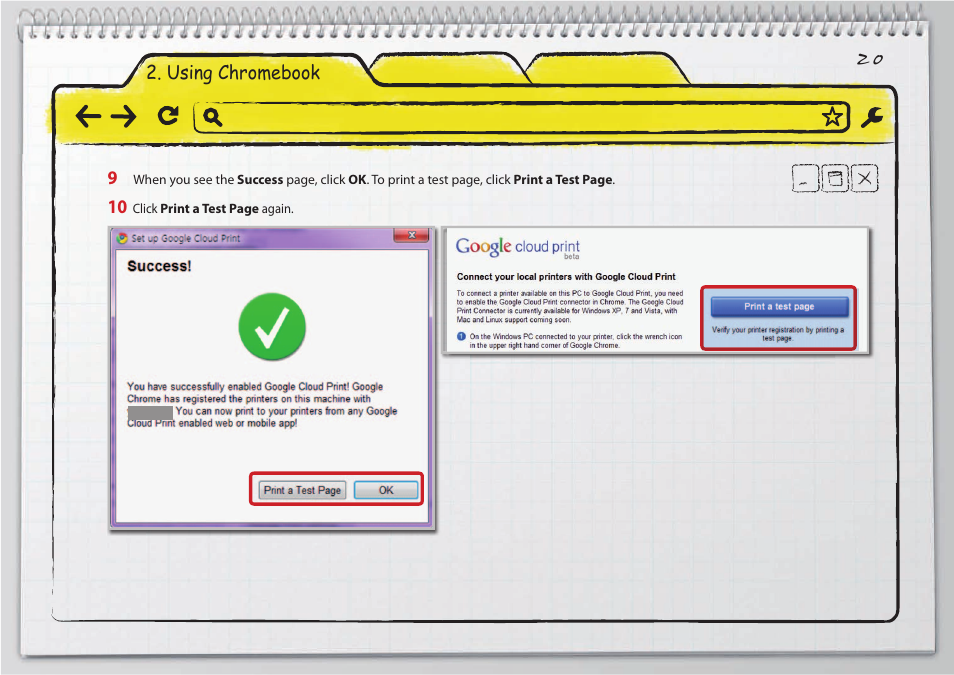Click 'Verify your printer registration' caption text
The image size is (954, 675).
778,334
